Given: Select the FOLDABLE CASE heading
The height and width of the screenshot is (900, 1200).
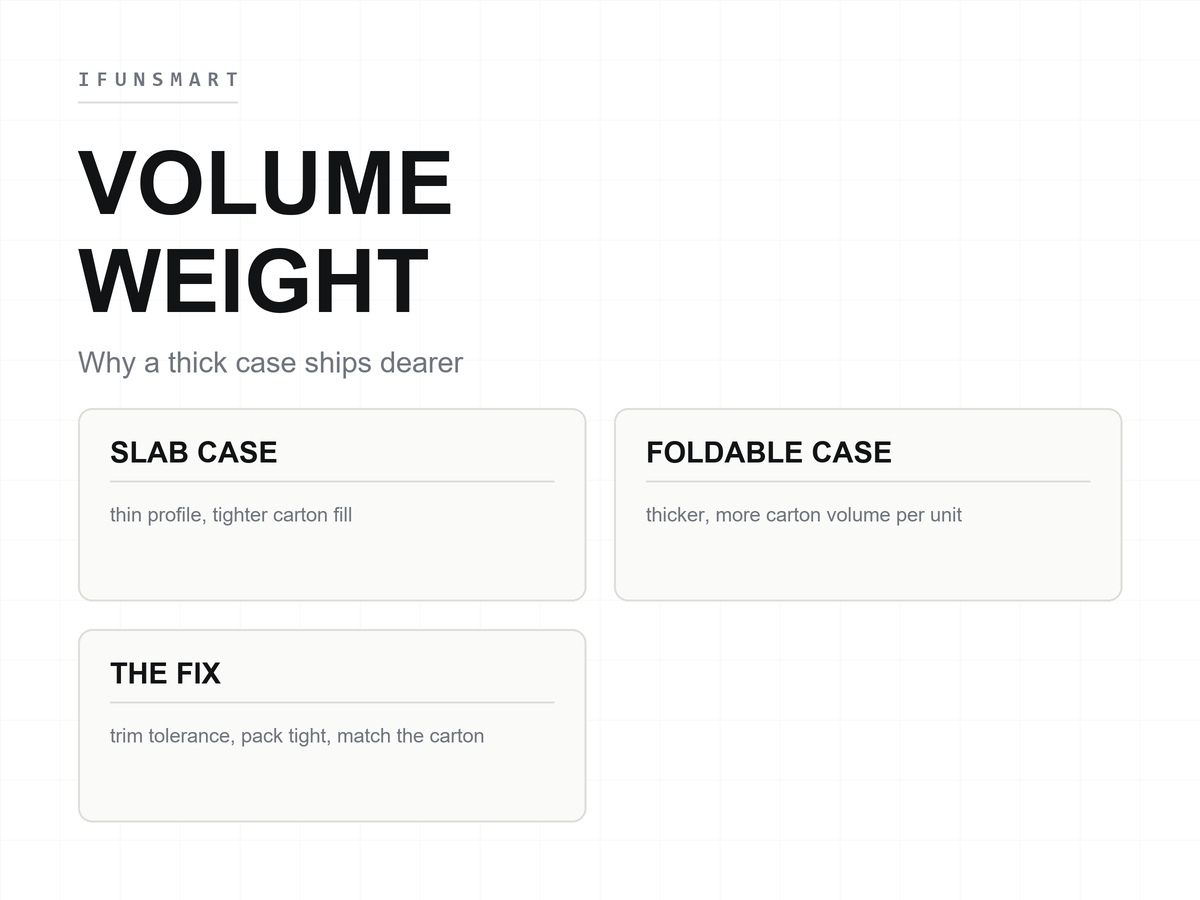Looking at the screenshot, I should (768, 452).
